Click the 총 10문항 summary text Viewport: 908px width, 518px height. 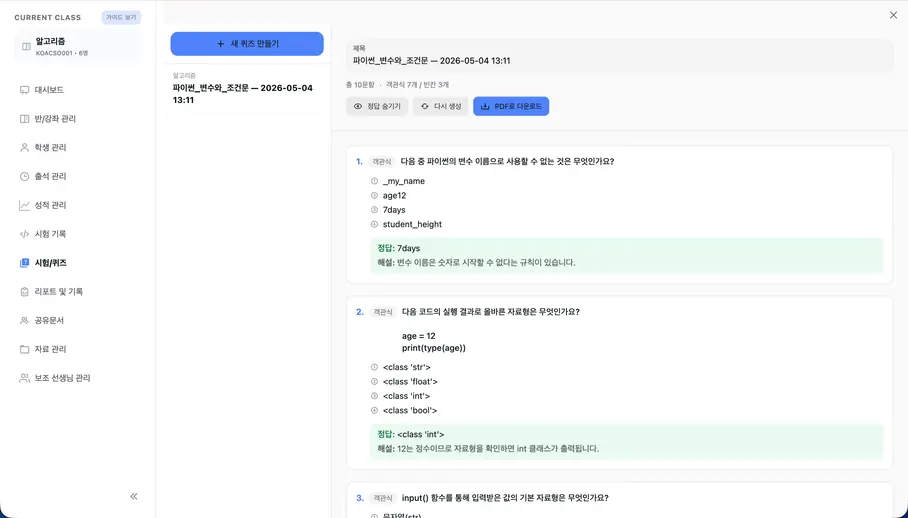click(x=360, y=85)
